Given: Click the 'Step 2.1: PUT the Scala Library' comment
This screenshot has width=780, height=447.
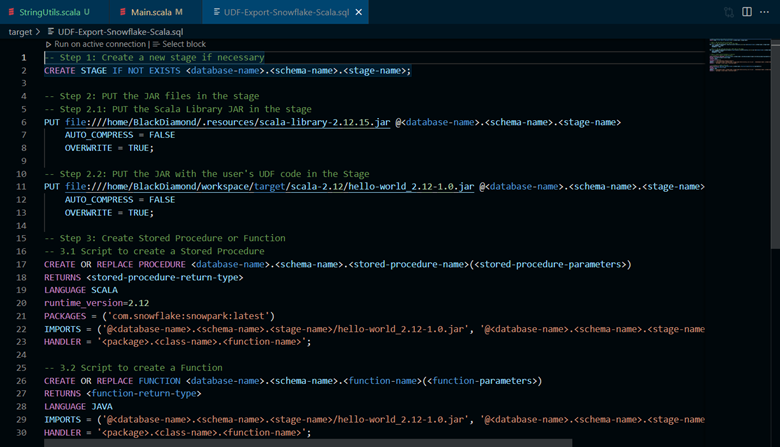Looking at the screenshot, I should (178, 109).
